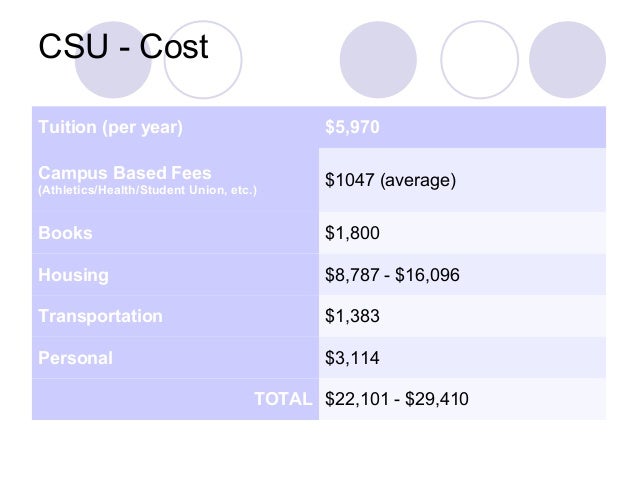638x479 pixels.
Task: Select the $3,114 personal cost cell
Action: 462,358
